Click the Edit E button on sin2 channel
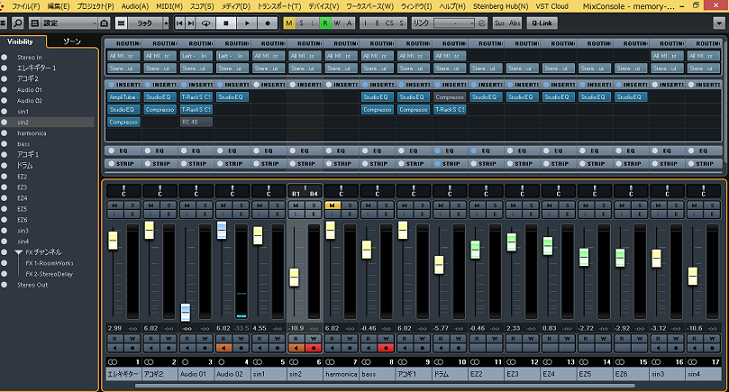 313,214
